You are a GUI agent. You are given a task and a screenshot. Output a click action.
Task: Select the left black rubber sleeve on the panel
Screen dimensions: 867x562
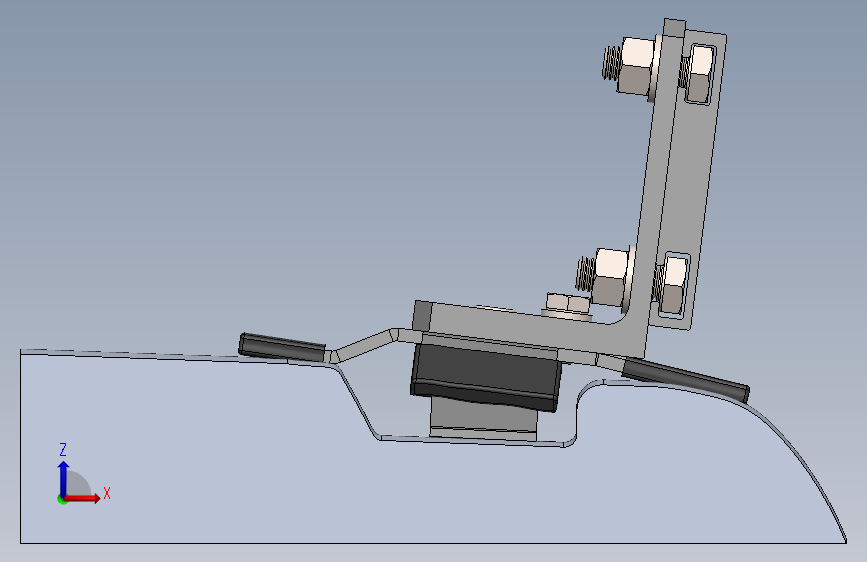(x=281, y=347)
